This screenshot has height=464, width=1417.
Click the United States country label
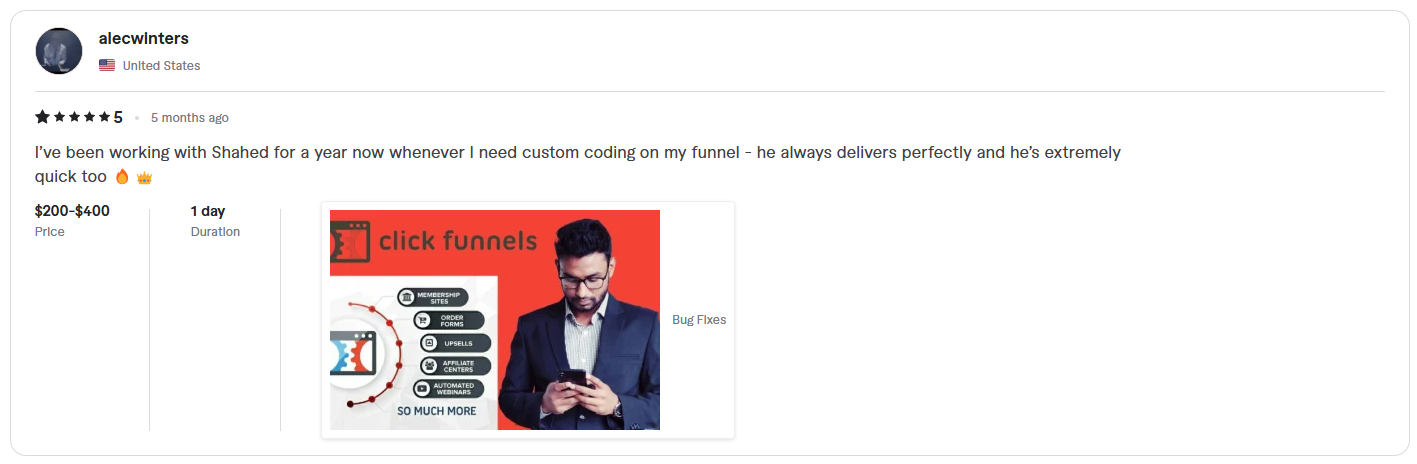point(161,66)
